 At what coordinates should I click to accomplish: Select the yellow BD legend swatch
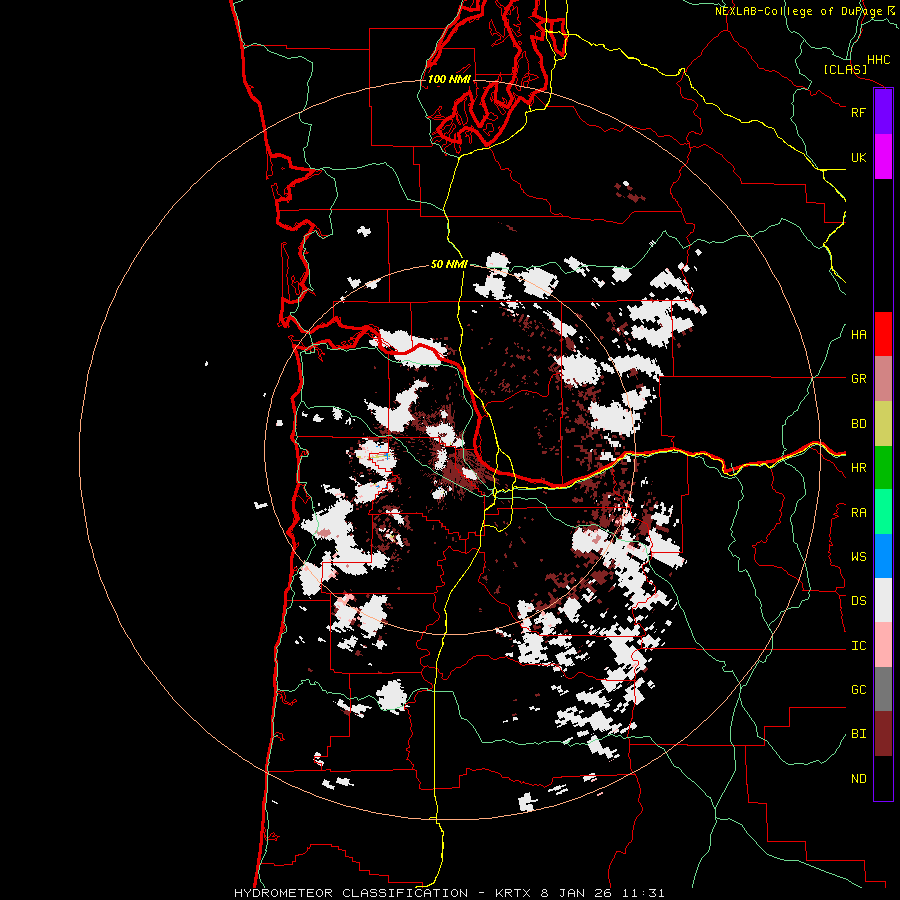click(x=883, y=424)
